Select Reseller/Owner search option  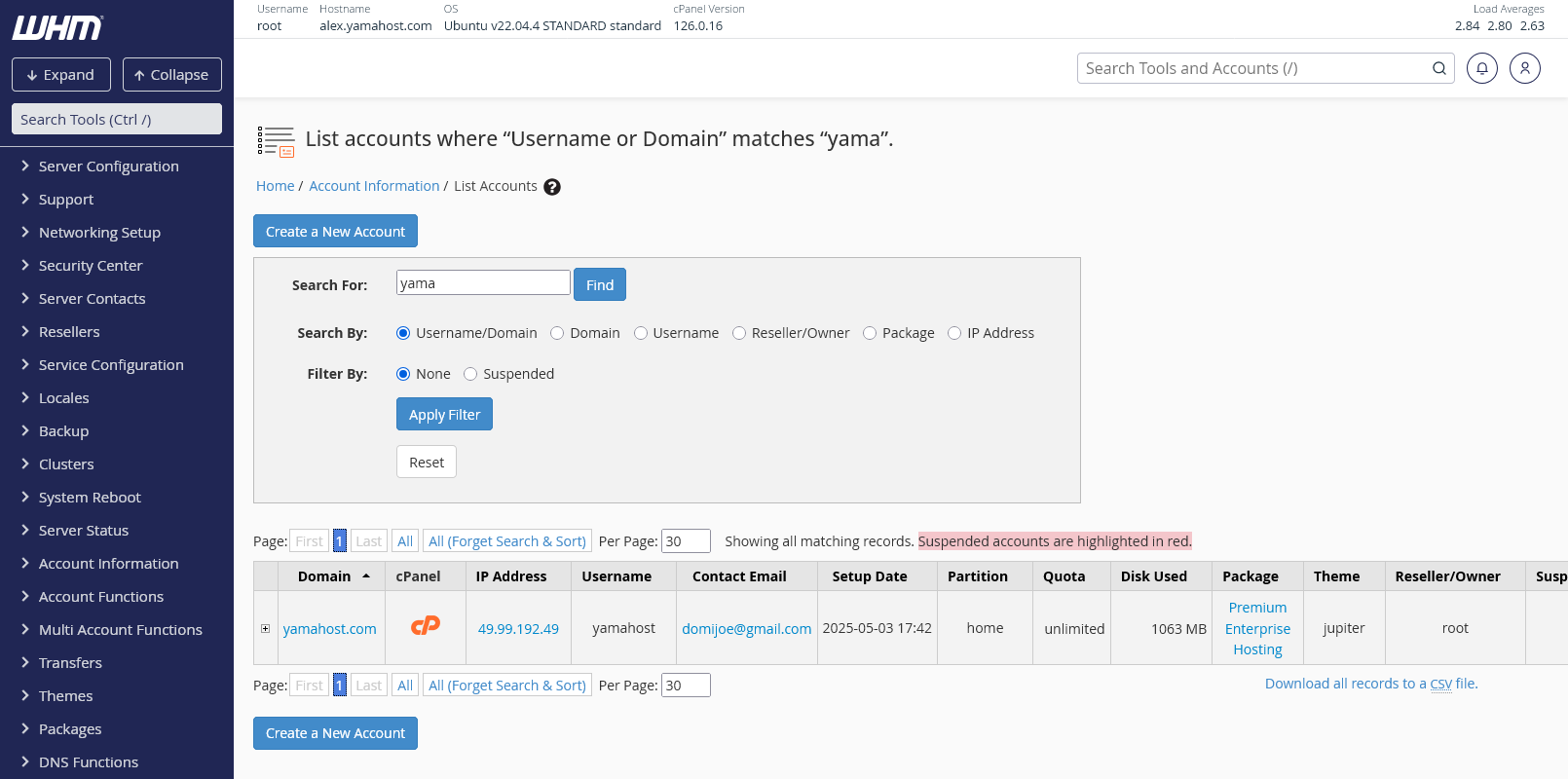739,333
